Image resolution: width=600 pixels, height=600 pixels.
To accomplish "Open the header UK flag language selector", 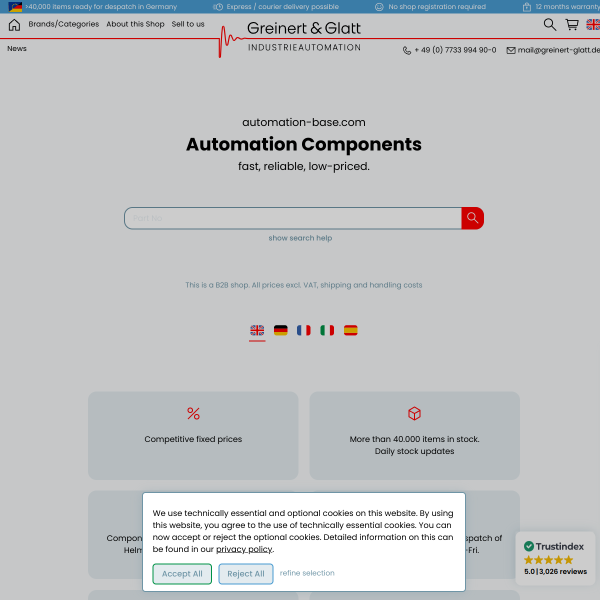I will tap(593, 24).
